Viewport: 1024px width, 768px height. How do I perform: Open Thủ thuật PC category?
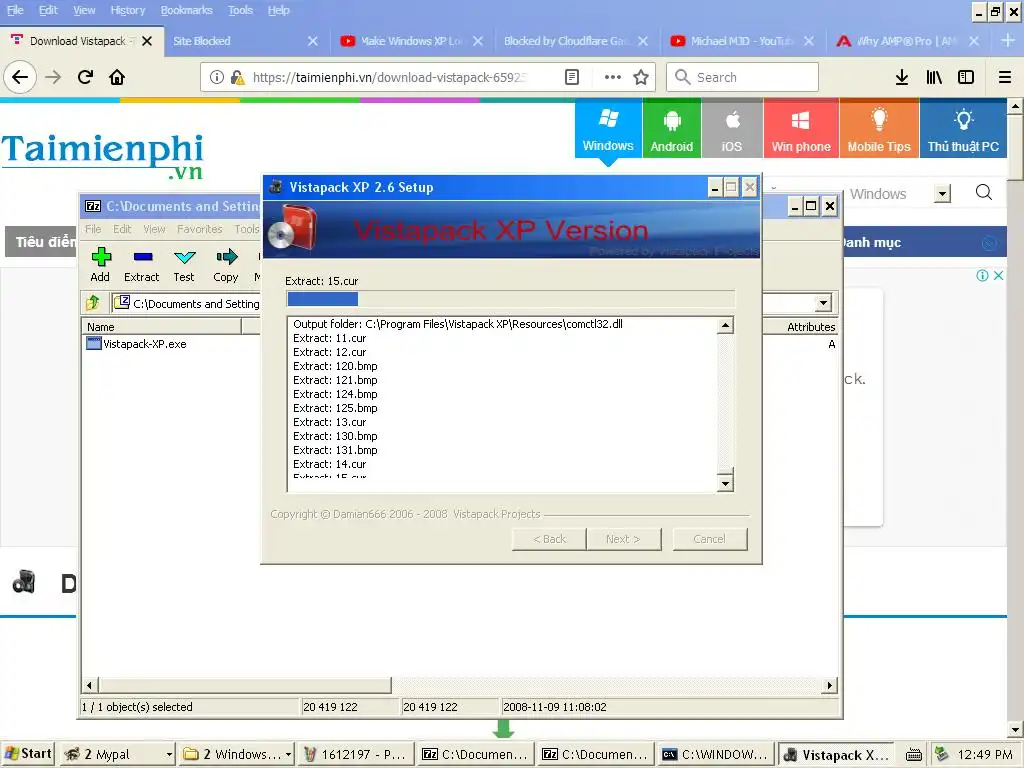[963, 129]
